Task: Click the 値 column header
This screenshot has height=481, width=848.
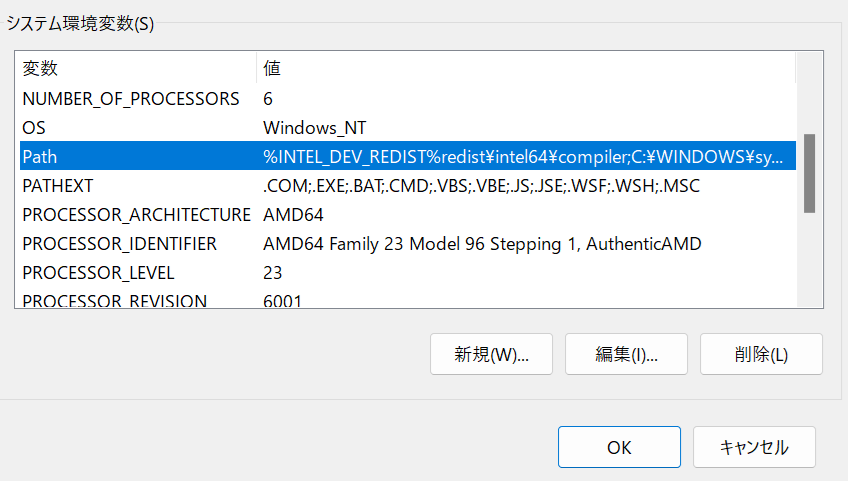Action: (x=526, y=68)
